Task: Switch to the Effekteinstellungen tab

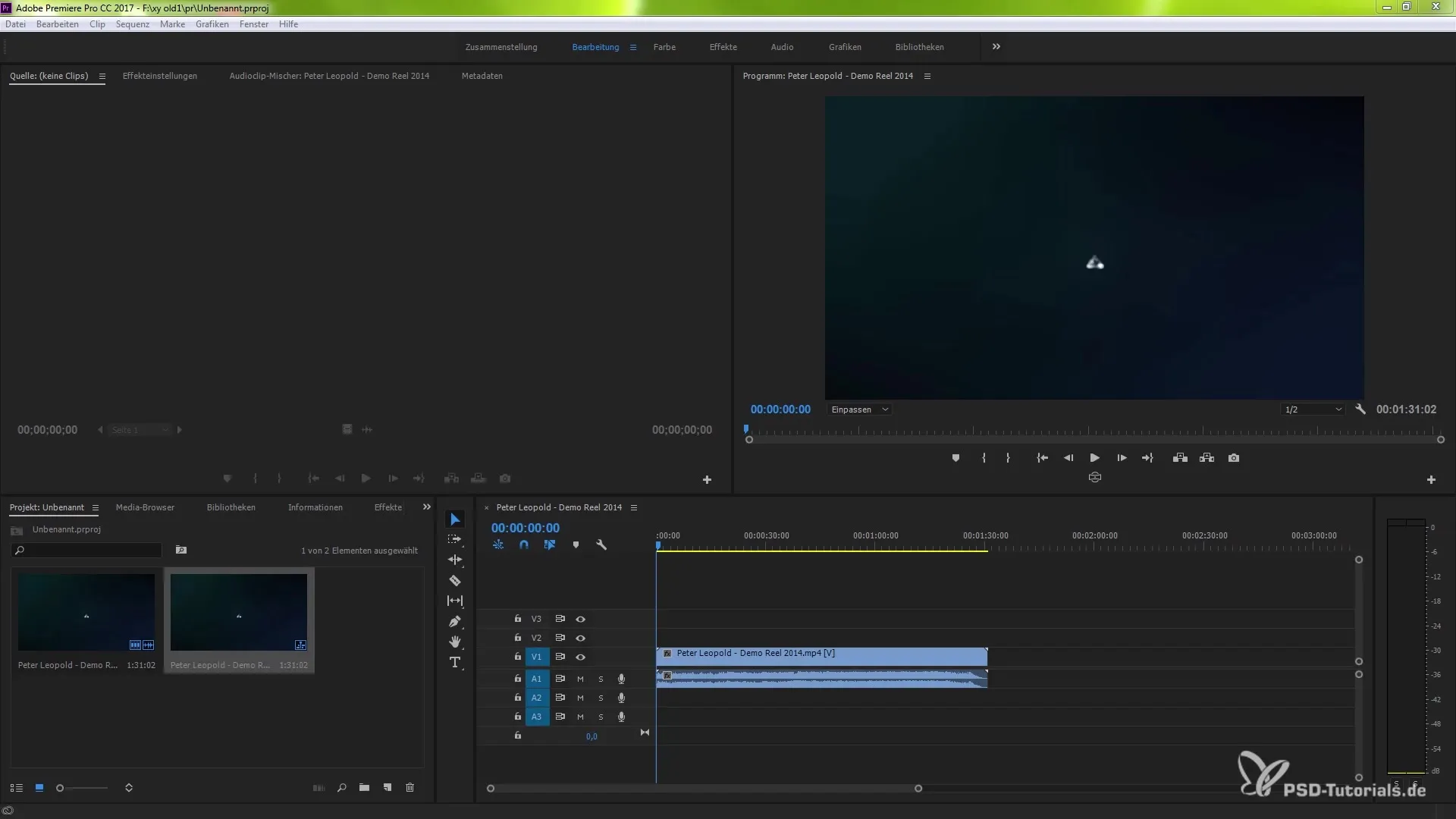Action: click(x=160, y=77)
